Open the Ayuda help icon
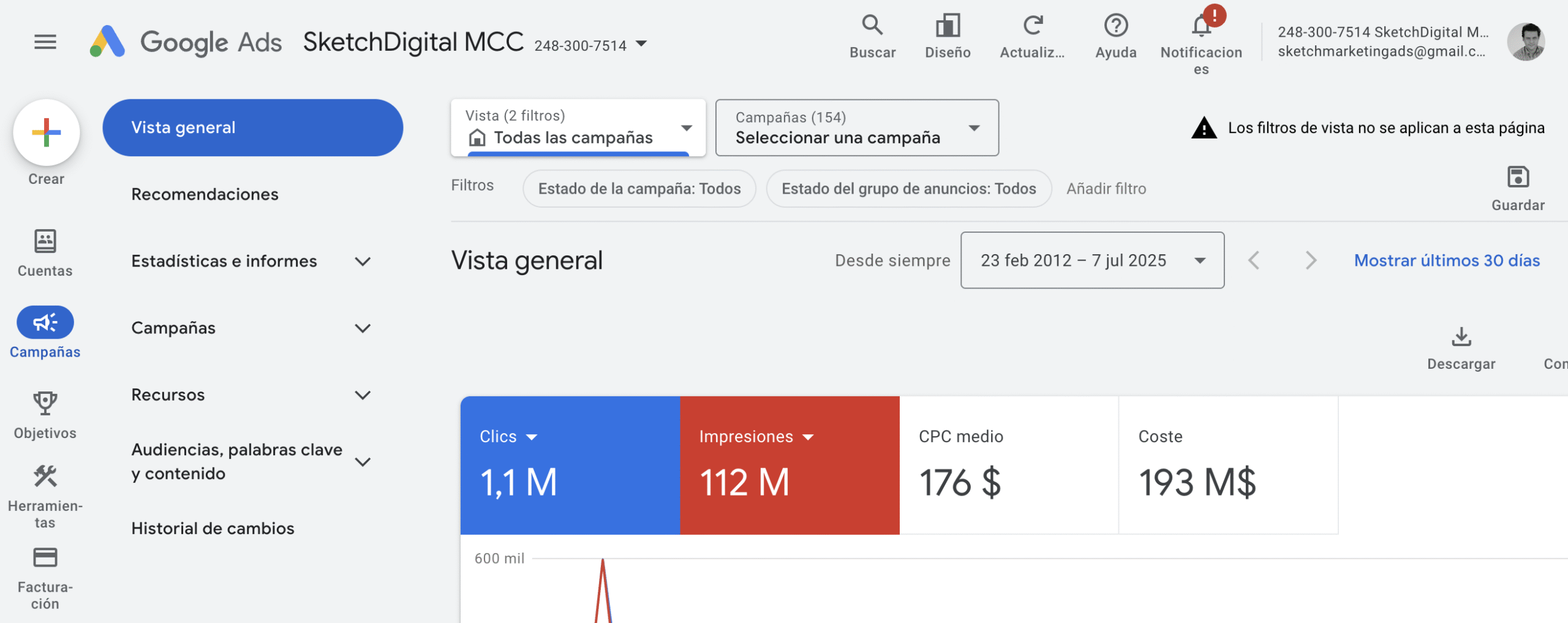This screenshot has width=1568, height=623. (x=1115, y=26)
